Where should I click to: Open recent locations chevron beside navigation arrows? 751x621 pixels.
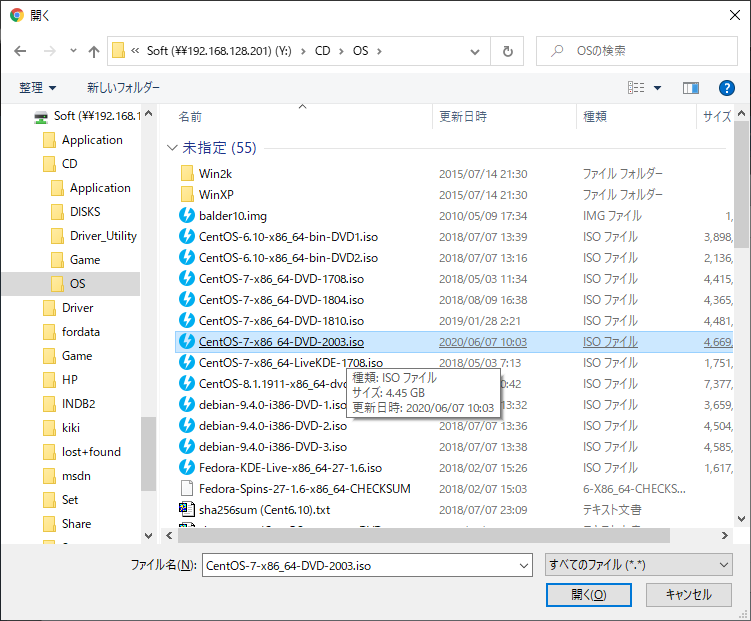[x=73, y=50]
